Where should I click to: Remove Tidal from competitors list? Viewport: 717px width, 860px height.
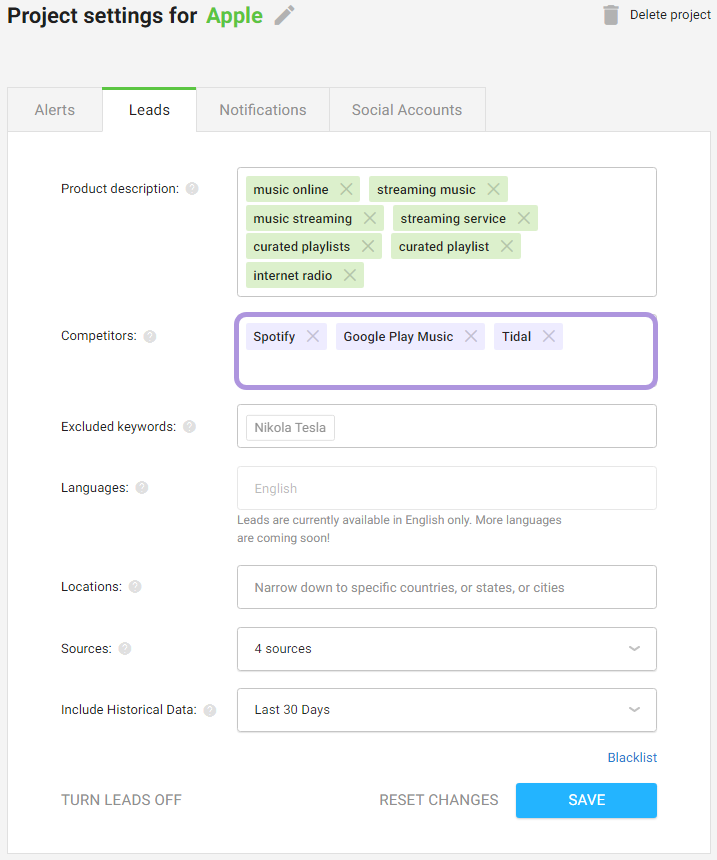[549, 336]
